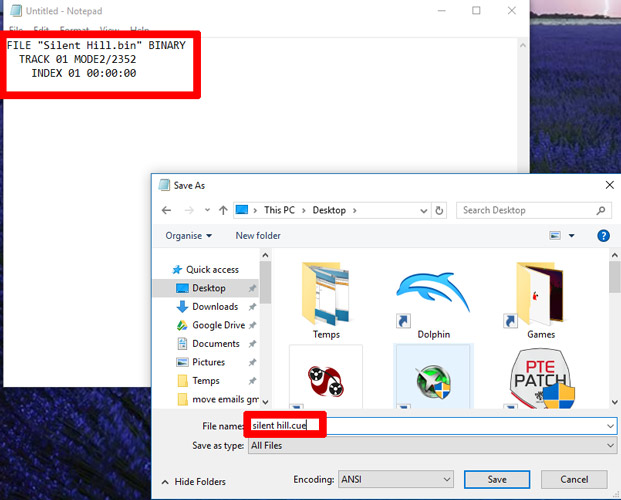Screen dimensions: 621x500
Task: Close the Save As dialog
Action: click(610, 185)
